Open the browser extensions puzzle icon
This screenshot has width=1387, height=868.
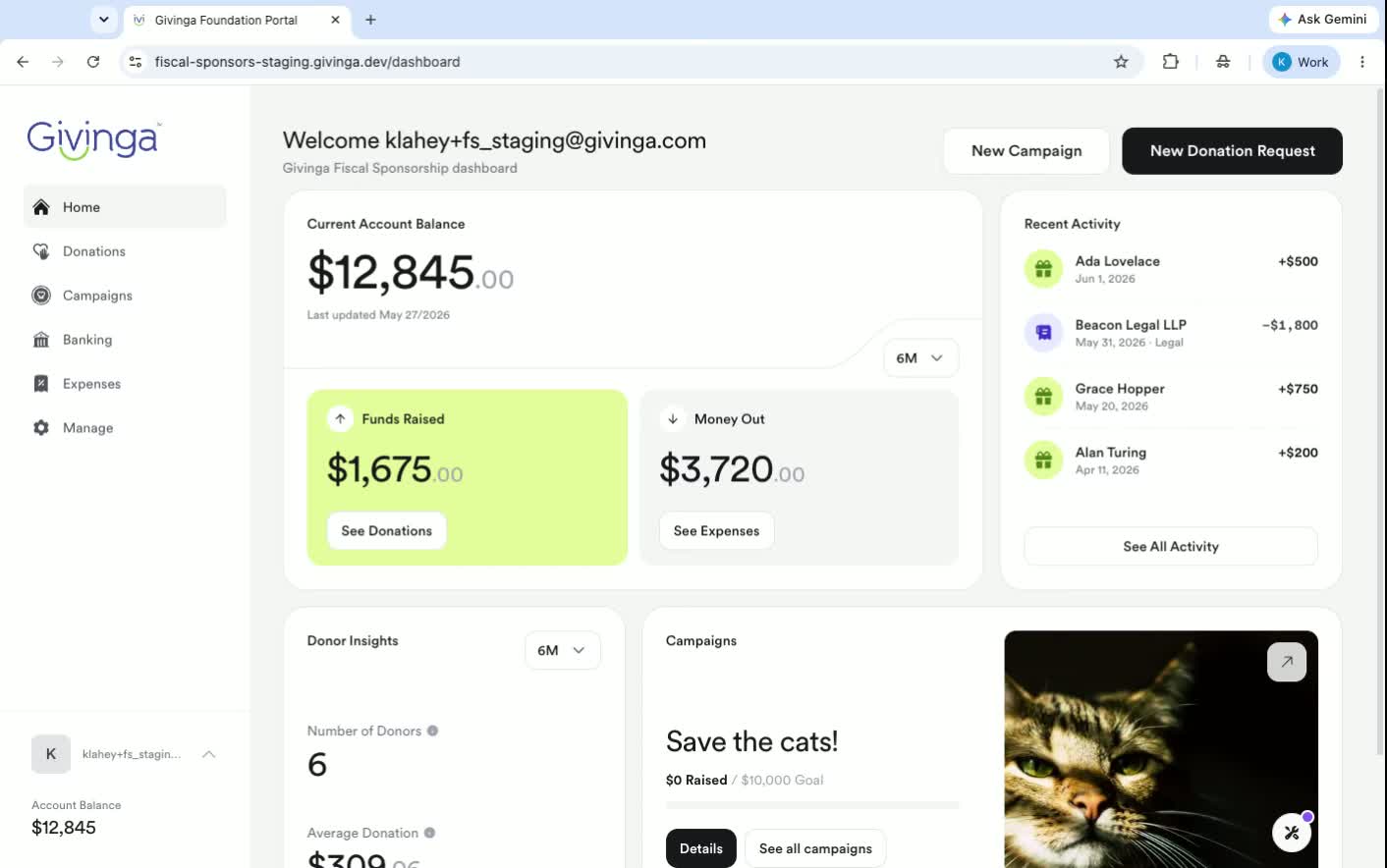[1170, 62]
